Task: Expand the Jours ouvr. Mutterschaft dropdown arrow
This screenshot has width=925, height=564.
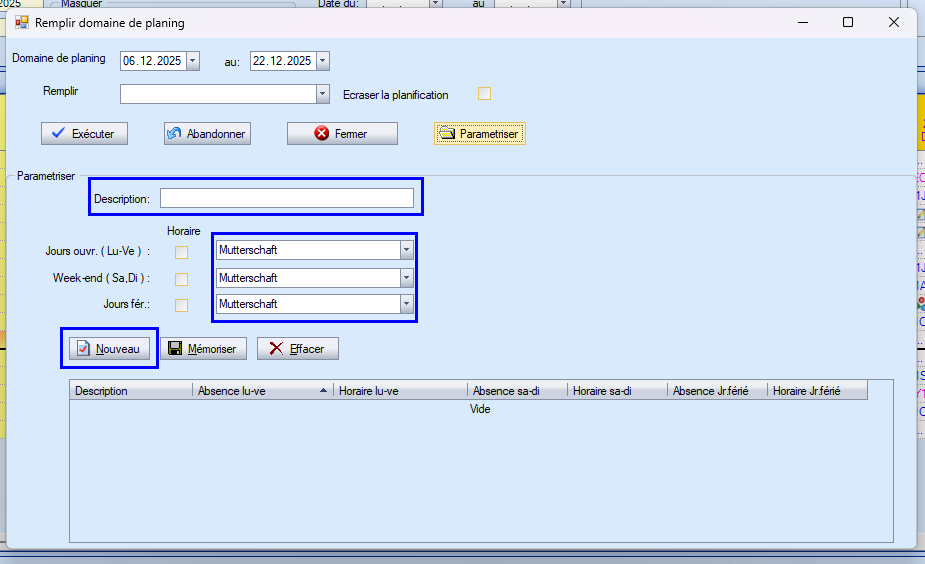Action: coord(406,250)
